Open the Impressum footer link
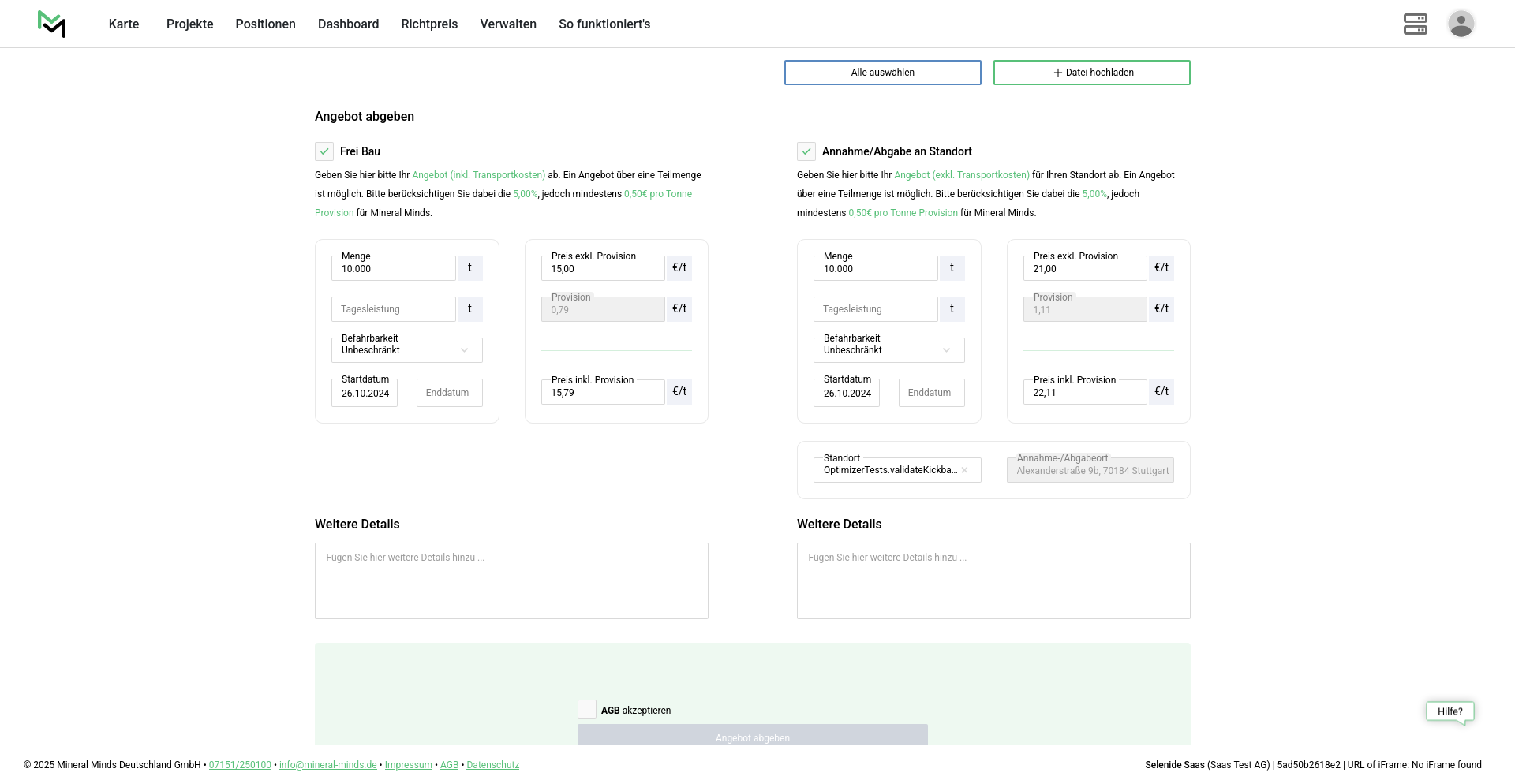Viewport: 1515px width, 784px height. [x=408, y=765]
